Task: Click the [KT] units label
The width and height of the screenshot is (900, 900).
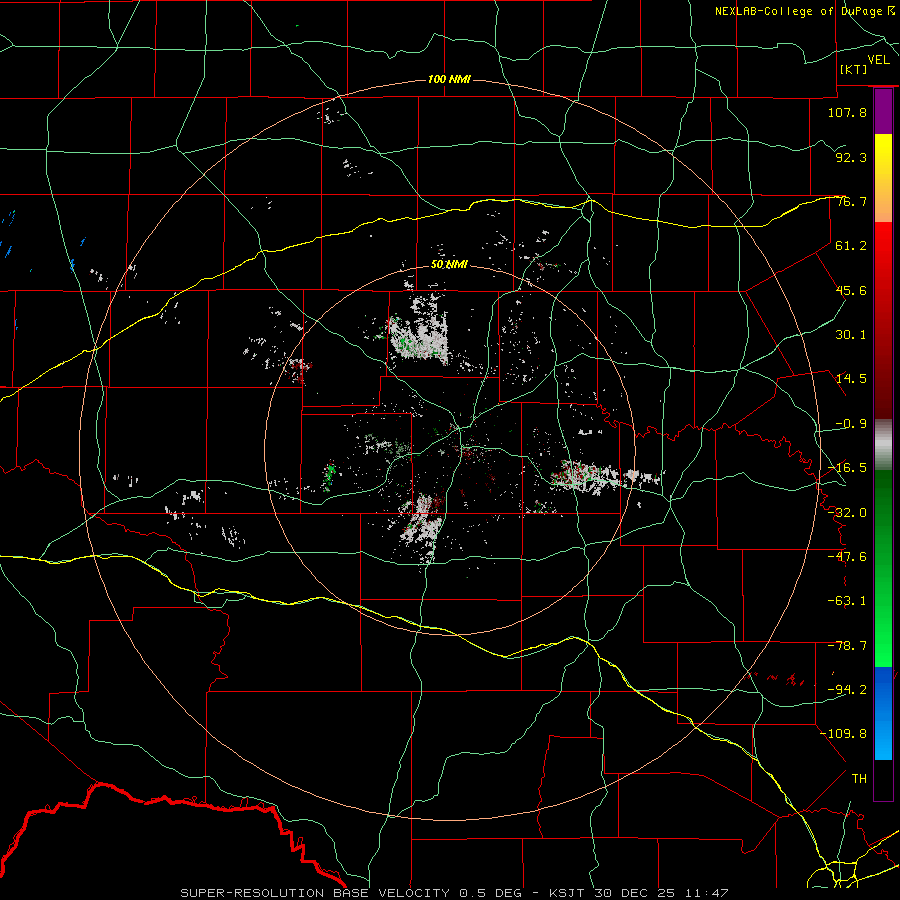Action: [x=854, y=69]
